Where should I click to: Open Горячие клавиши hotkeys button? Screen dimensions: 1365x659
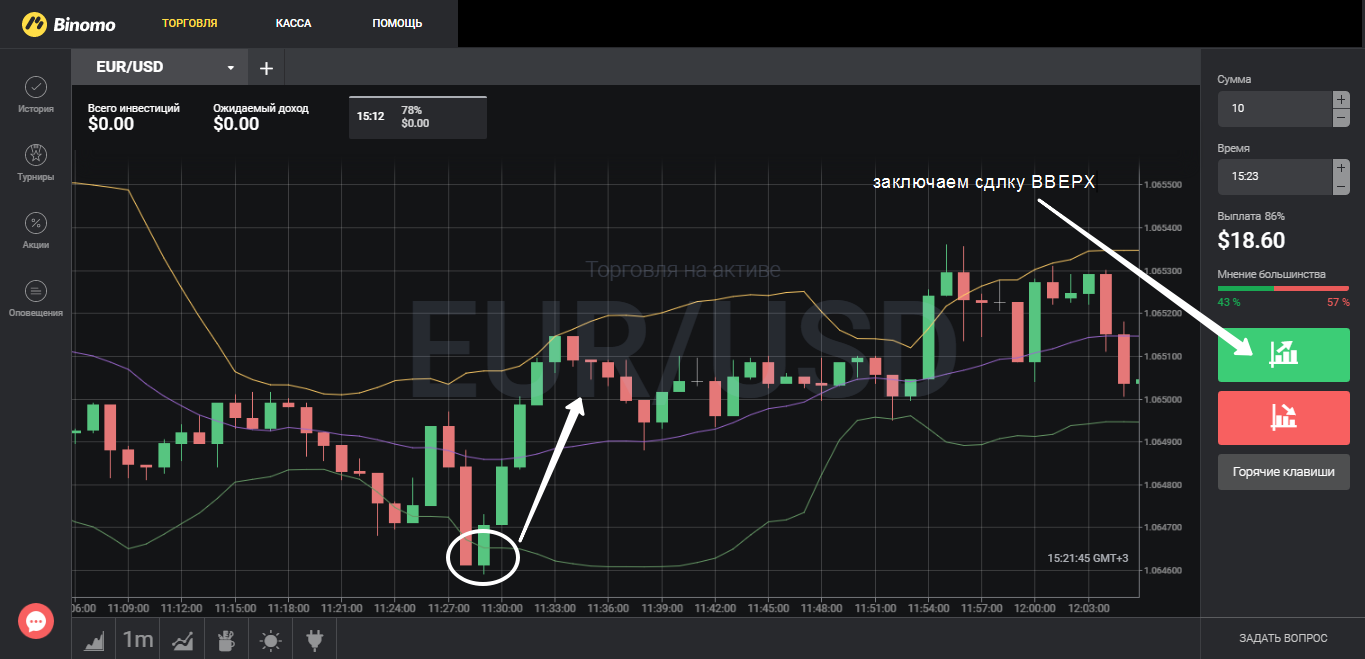[1284, 472]
